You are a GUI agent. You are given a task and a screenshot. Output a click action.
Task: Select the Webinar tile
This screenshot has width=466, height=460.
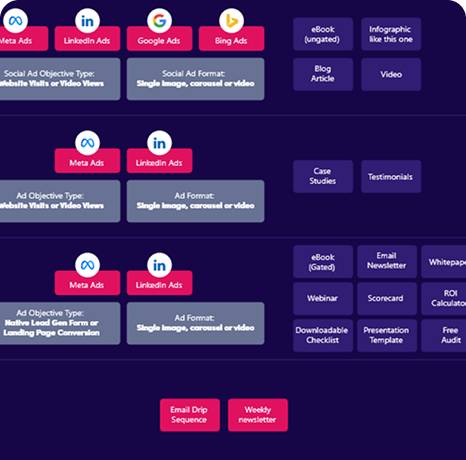[x=323, y=298]
